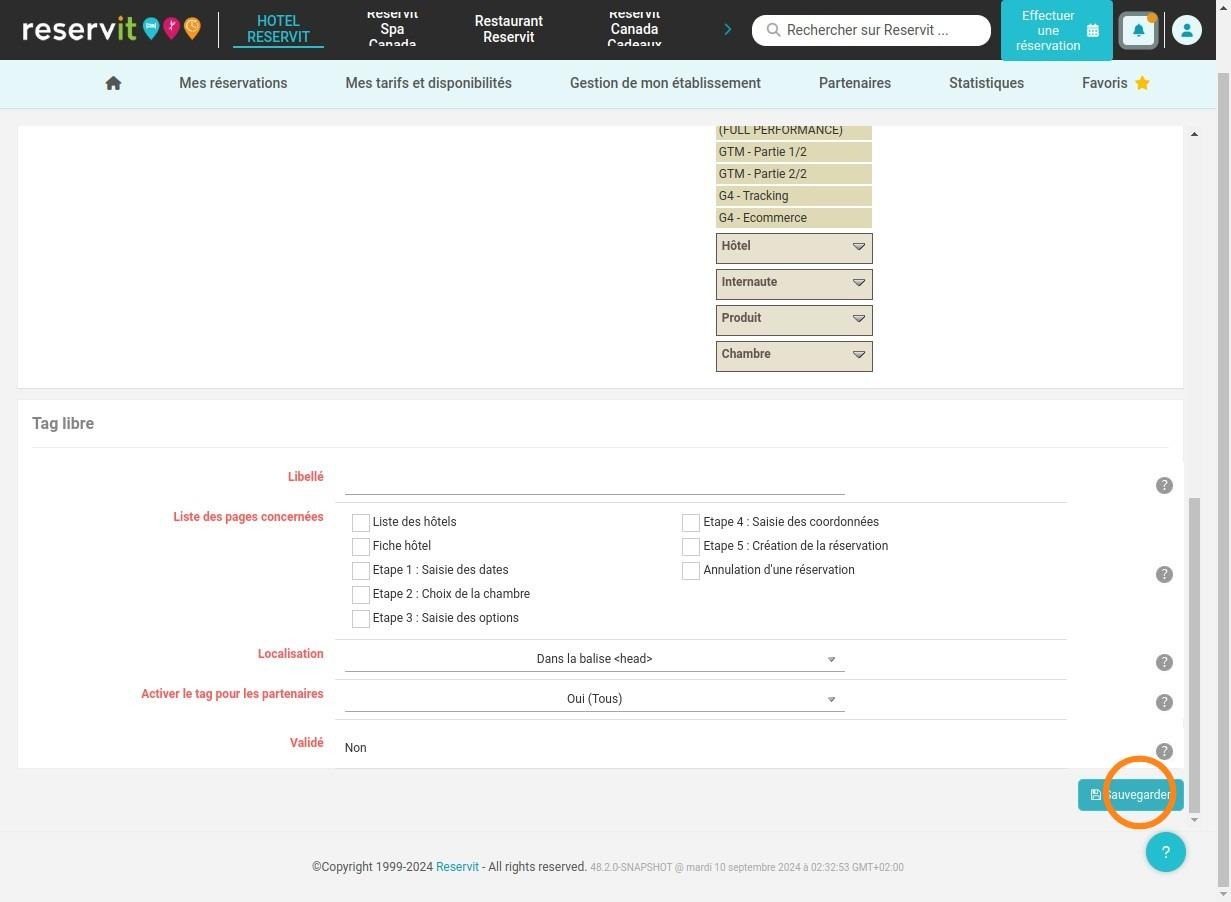The width and height of the screenshot is (1231, 902).
Task: Click the reservit logo
Action: coord(111,29)
